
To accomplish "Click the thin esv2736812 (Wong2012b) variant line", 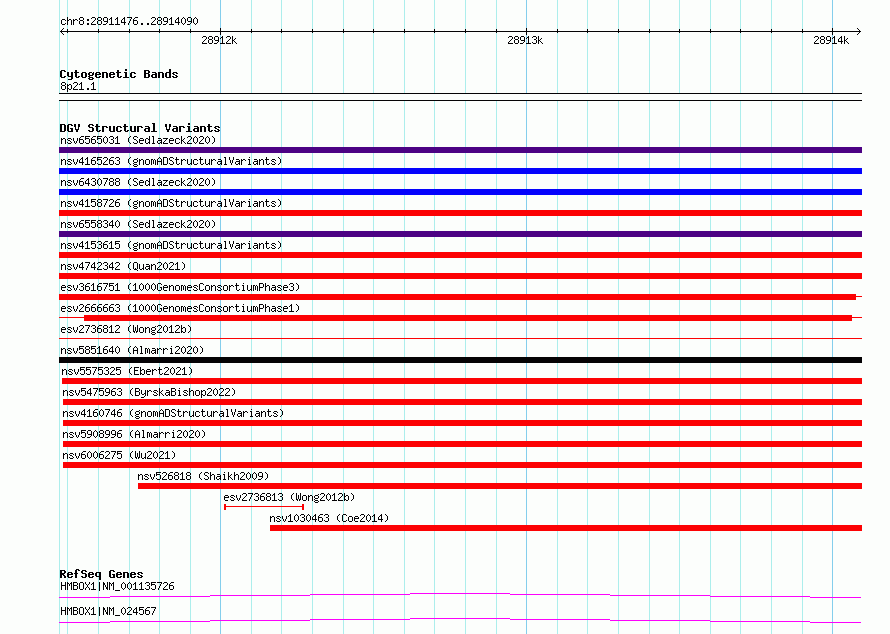I will coord(460,339).
